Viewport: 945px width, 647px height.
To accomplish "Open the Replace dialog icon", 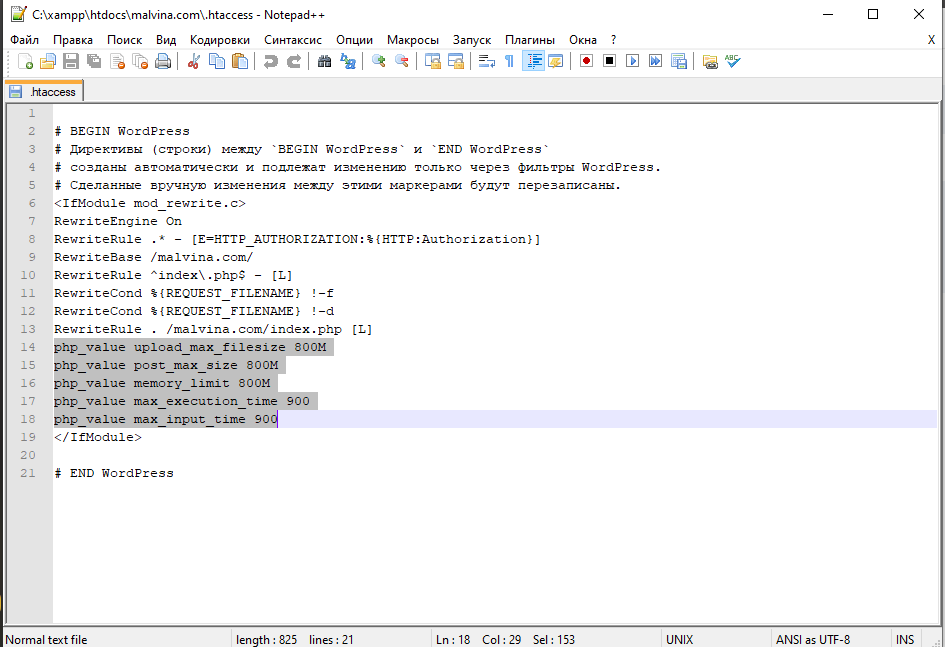I will coord(348,61).
